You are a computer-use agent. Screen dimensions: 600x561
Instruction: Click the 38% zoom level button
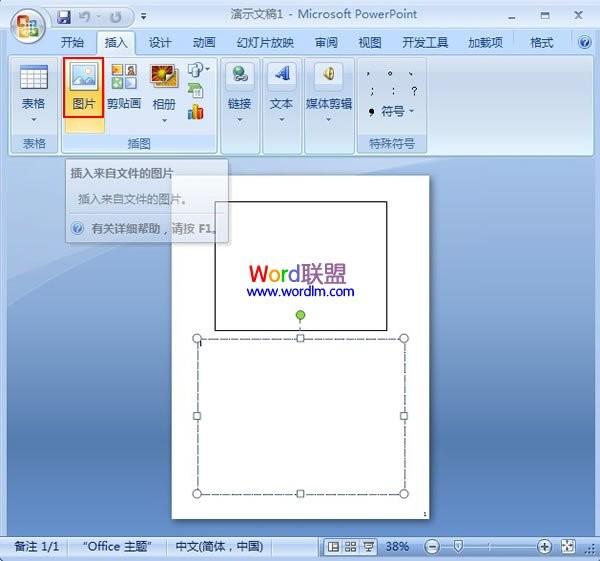point(397,546)
